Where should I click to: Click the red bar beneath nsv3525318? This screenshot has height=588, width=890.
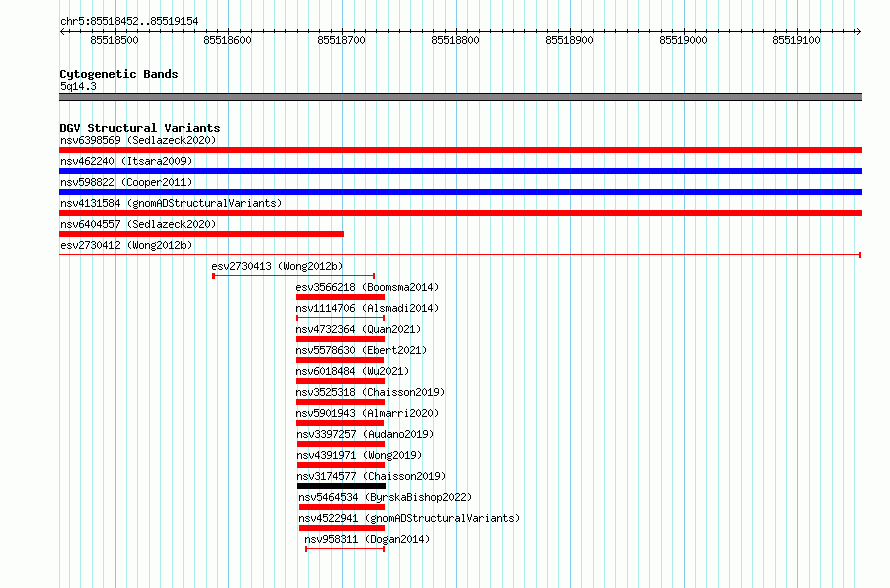[341, 402]
